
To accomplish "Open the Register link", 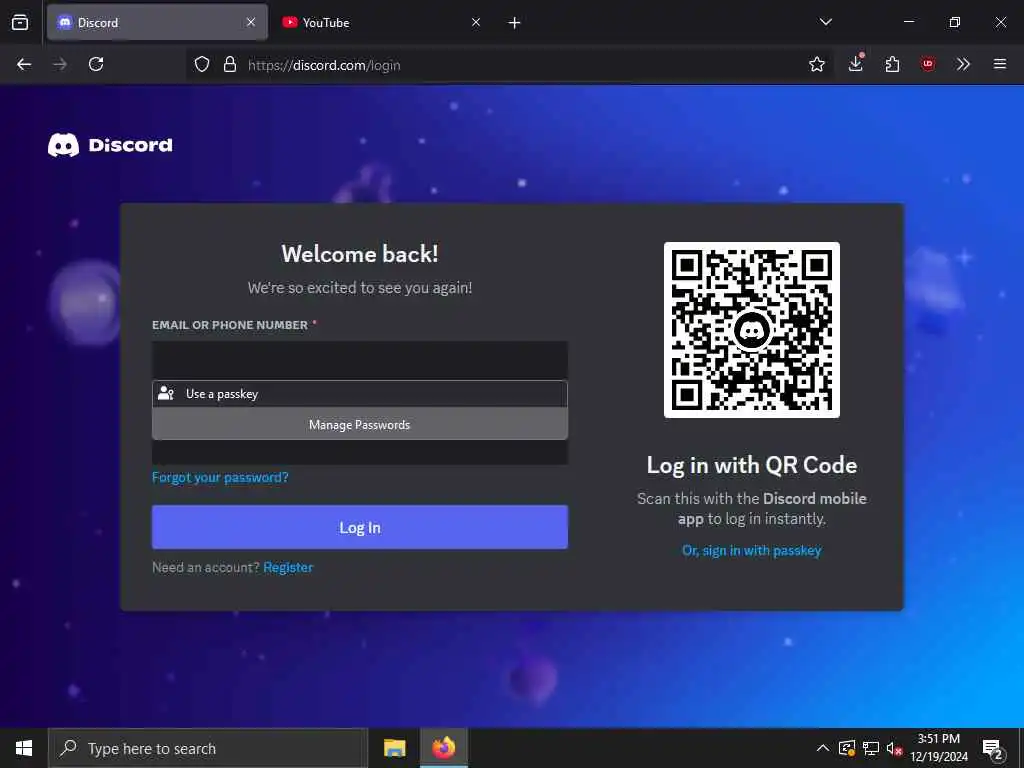I will tap(288, 568).
